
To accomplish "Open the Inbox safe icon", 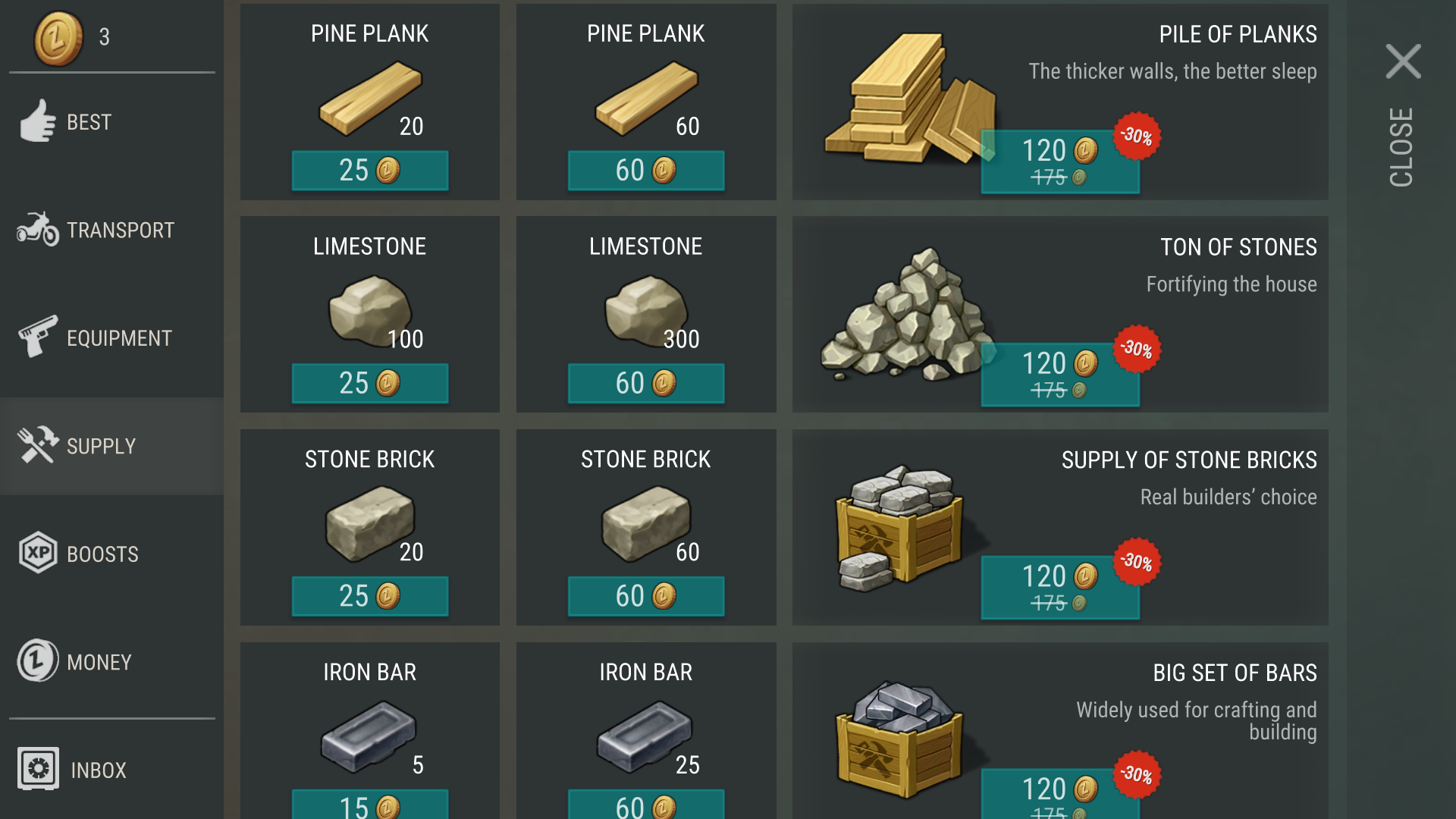I will click(37, 769).
